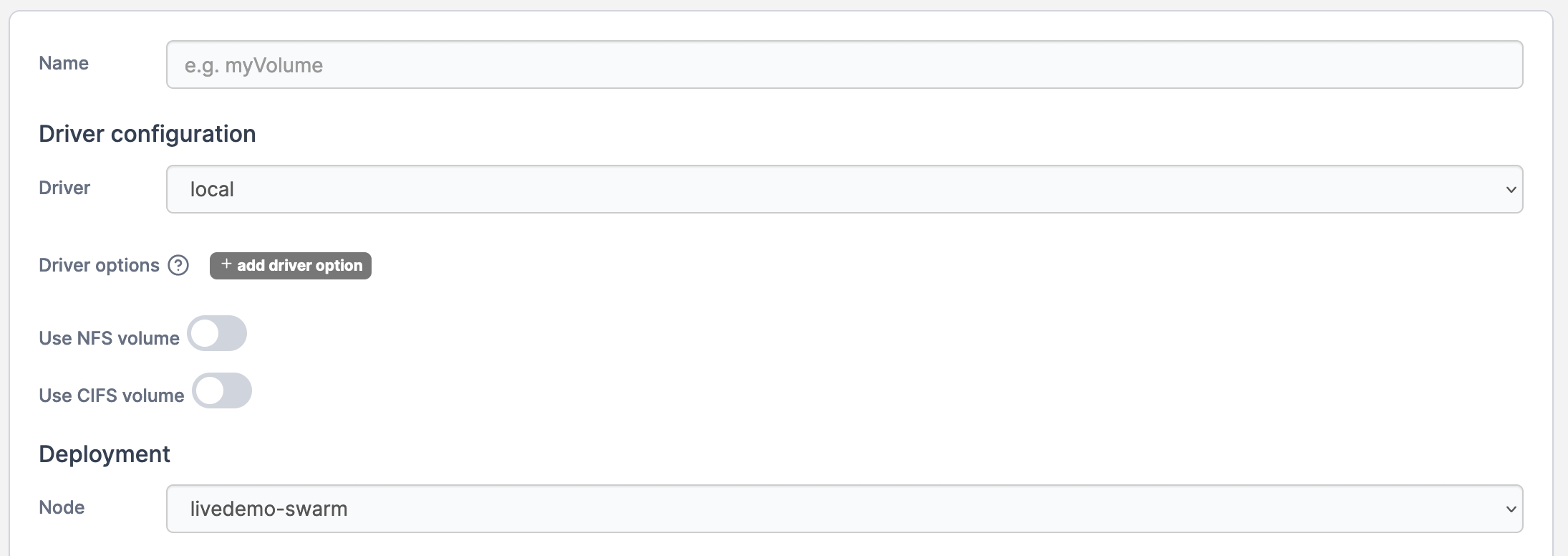
Task: Click the Name field label
Action: coord(64,64)
